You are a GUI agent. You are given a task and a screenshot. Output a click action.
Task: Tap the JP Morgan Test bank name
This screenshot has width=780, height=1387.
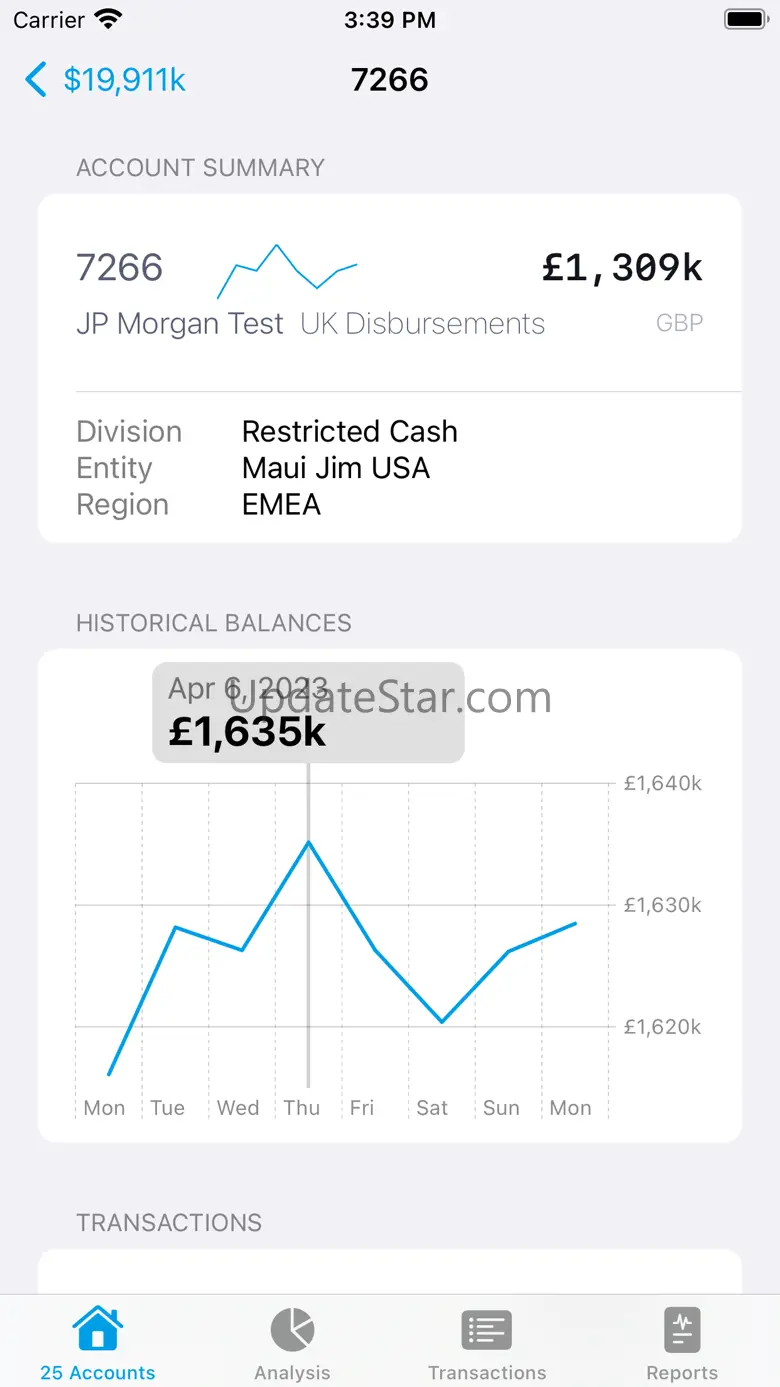click(x=180, y=324)
